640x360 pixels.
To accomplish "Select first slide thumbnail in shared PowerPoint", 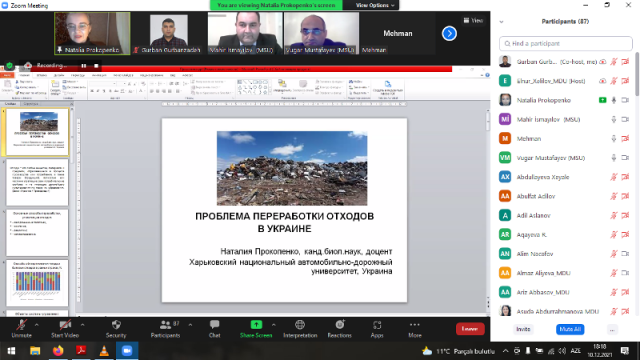I will pos(38,132).
